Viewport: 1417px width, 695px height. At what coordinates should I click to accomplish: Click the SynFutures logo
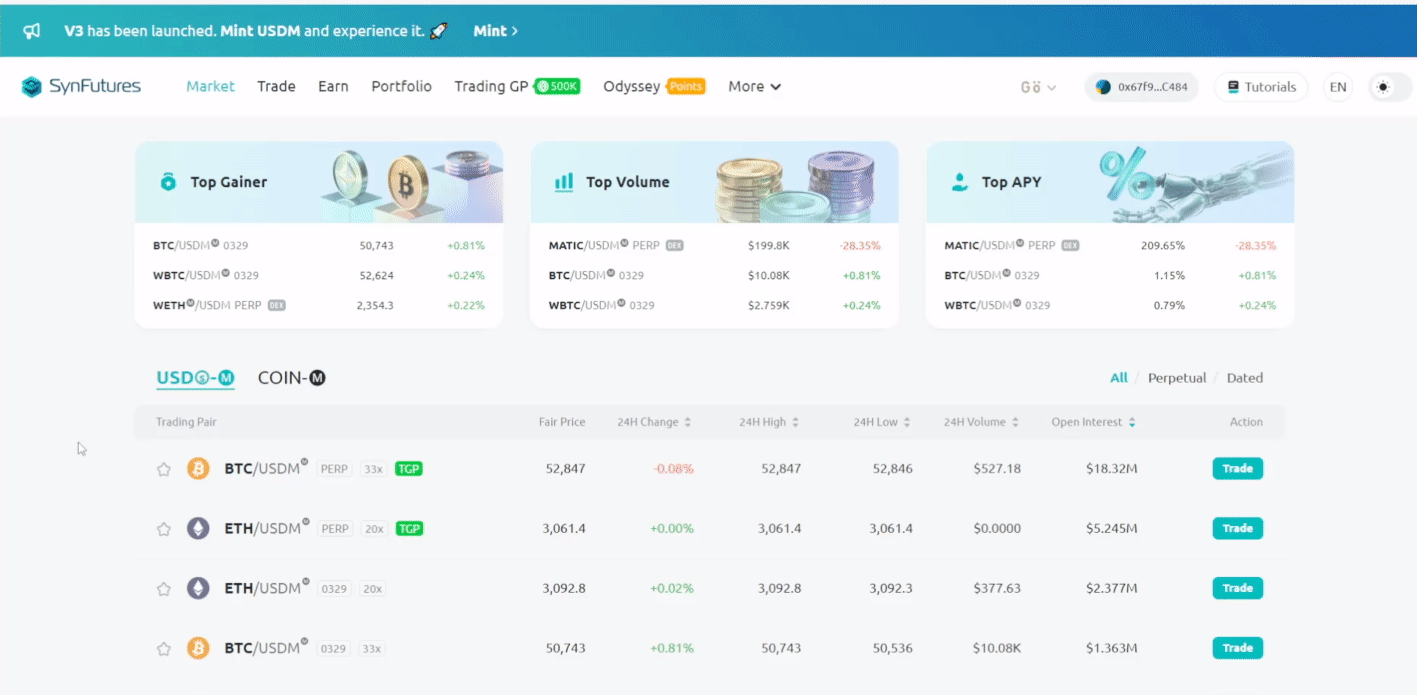click(82, 87)
